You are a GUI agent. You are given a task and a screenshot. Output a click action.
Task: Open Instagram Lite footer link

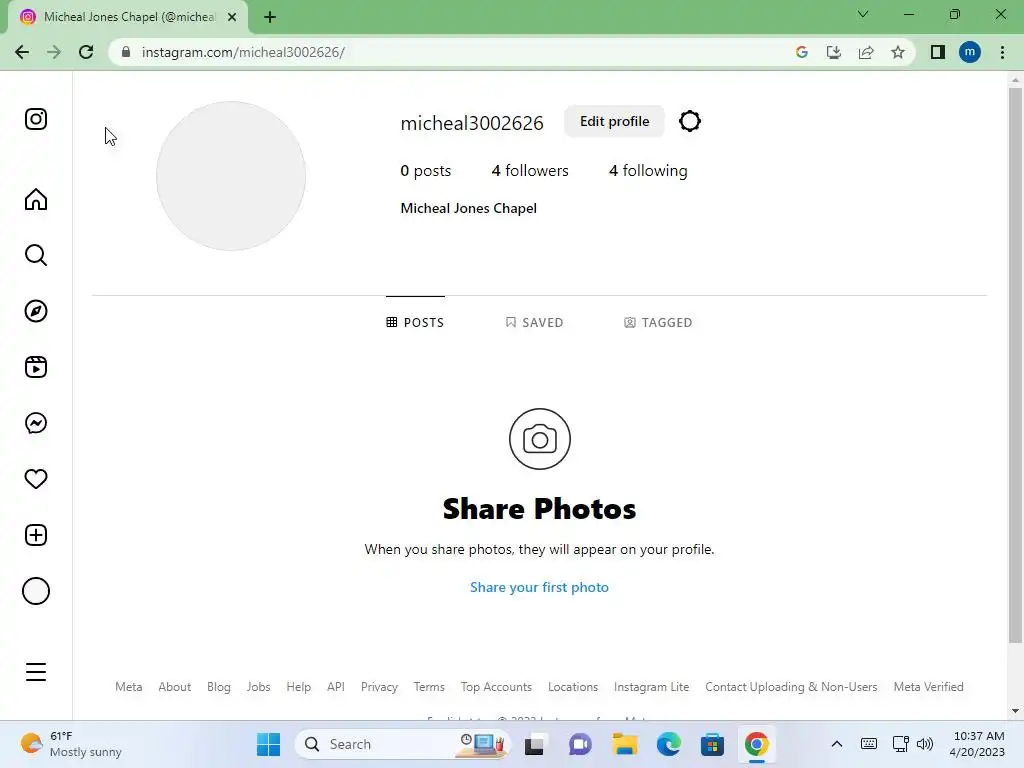(651, 687)
